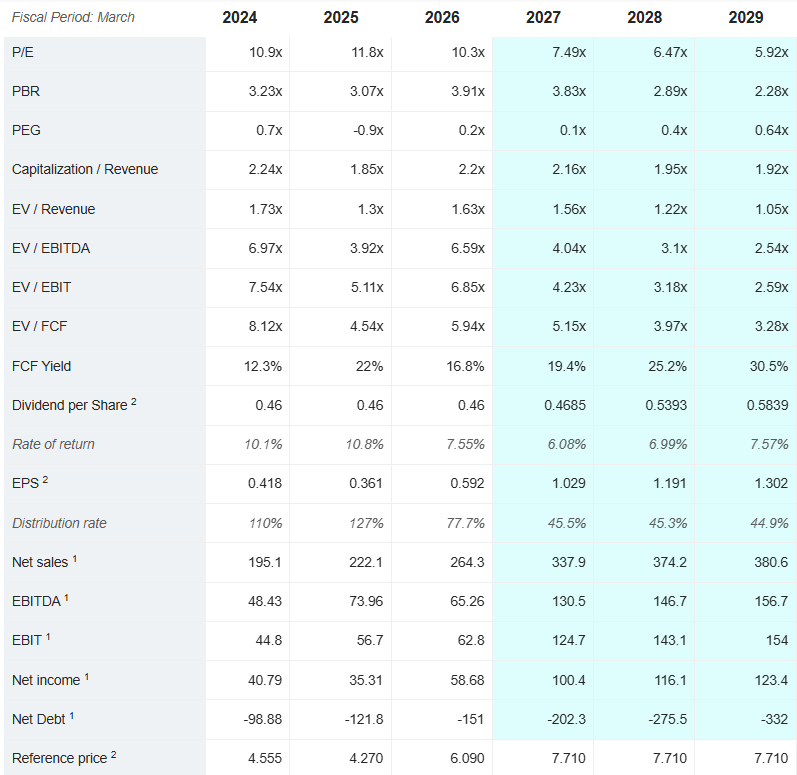The width and height of the screenshot is (797, 775).
Task: Click the PBR value 2.89x
Action: (670, 91)
